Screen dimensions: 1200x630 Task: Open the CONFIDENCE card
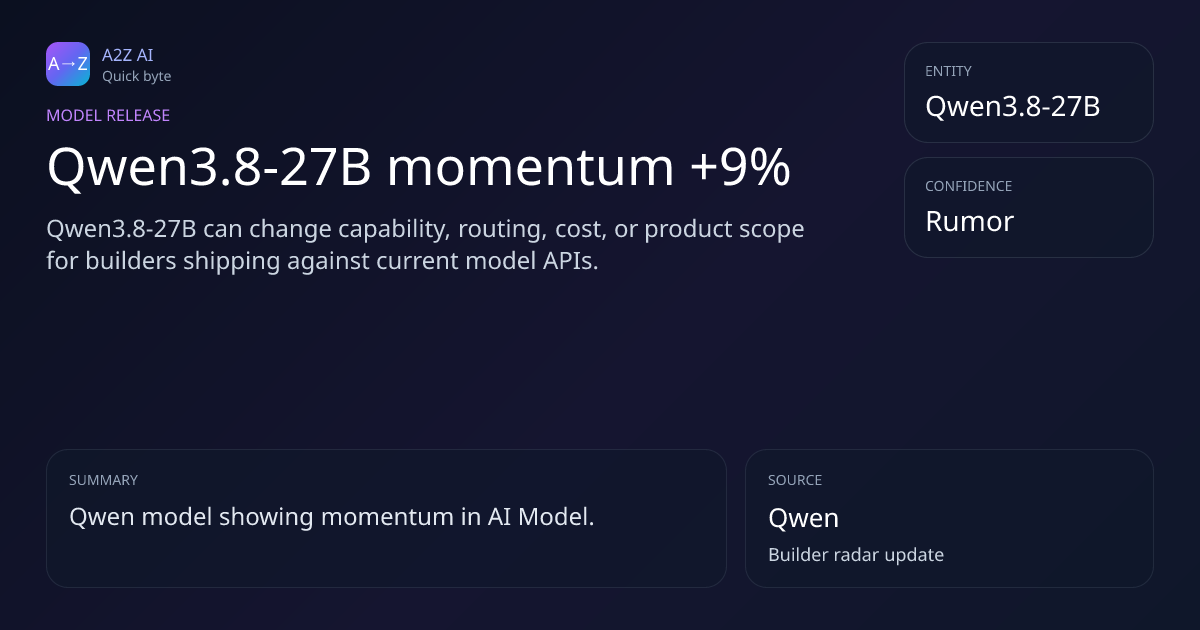coord(1028,207)
